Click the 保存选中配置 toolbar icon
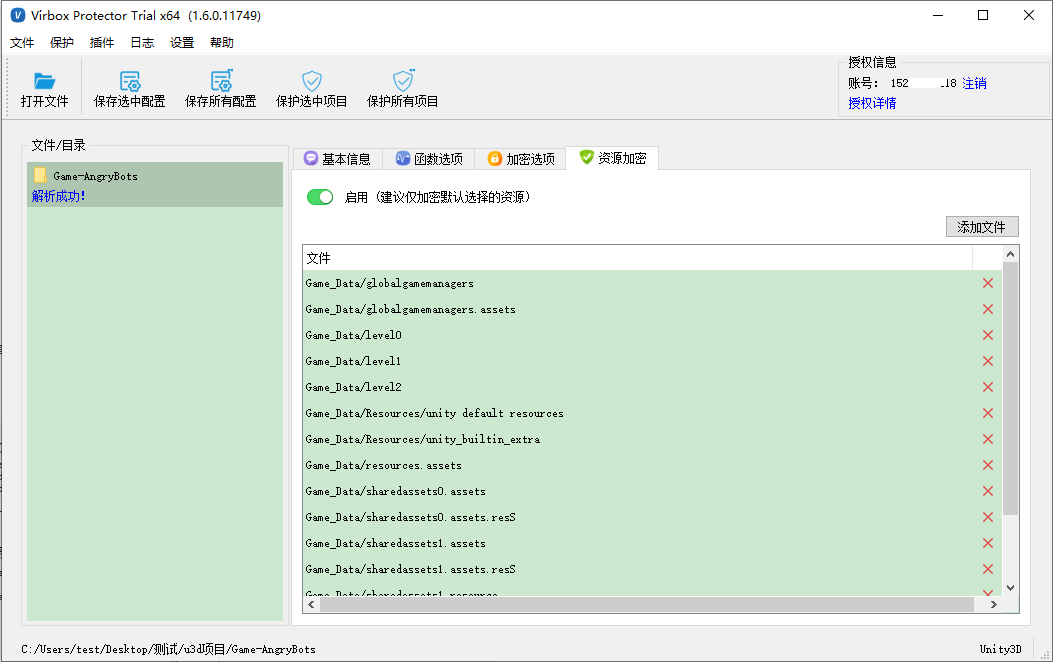The height and width of the screenshot is (662, 1053). coord(130,81)
